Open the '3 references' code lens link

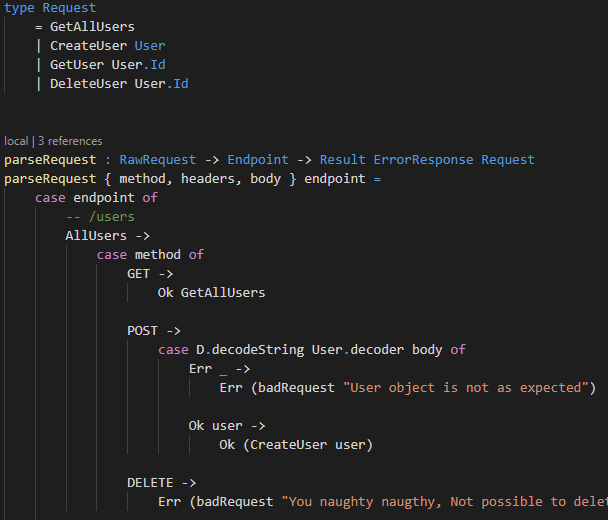(x=70, y=141)
